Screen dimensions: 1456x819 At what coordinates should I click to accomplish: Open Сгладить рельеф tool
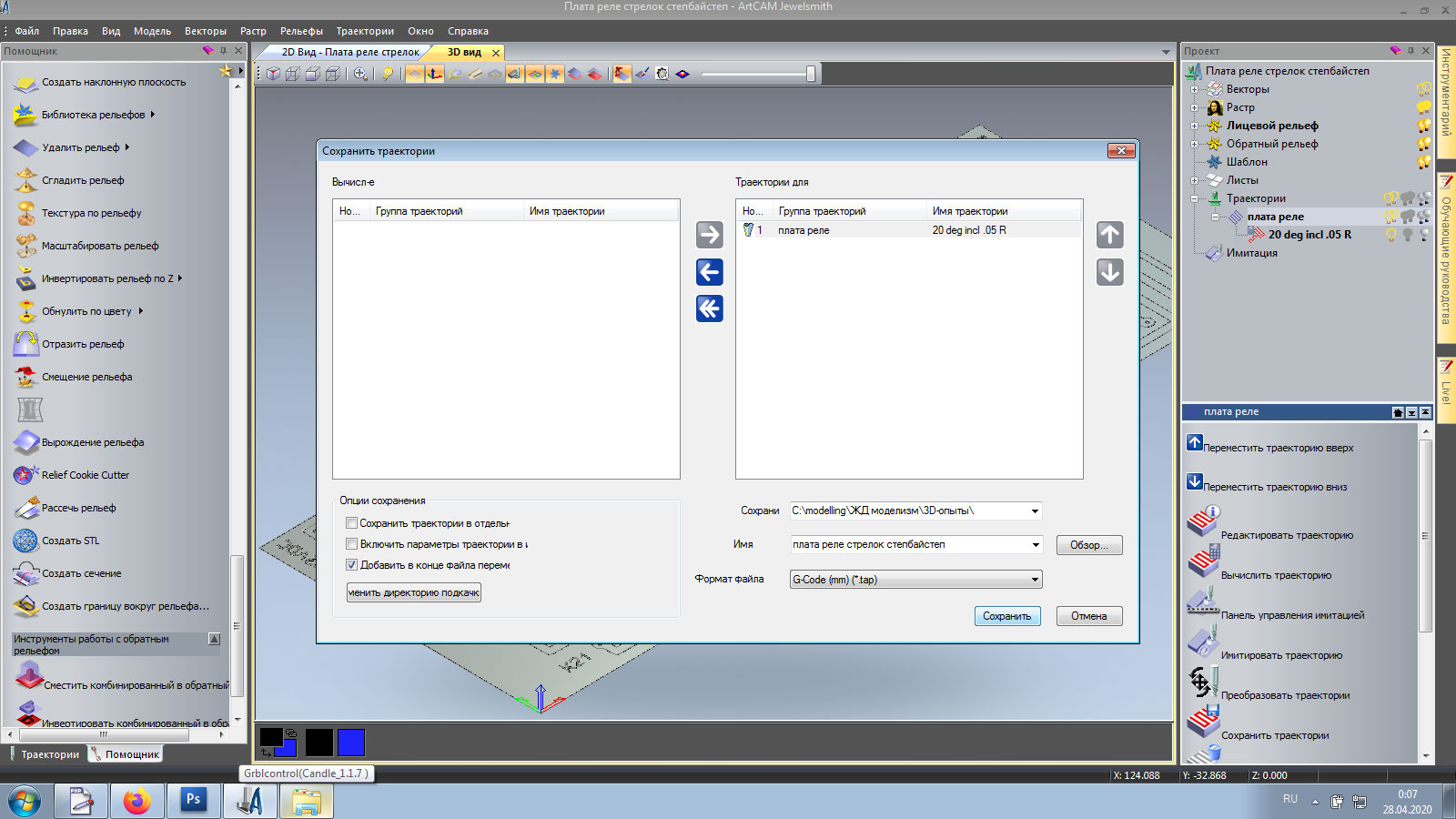pos(83,180)
